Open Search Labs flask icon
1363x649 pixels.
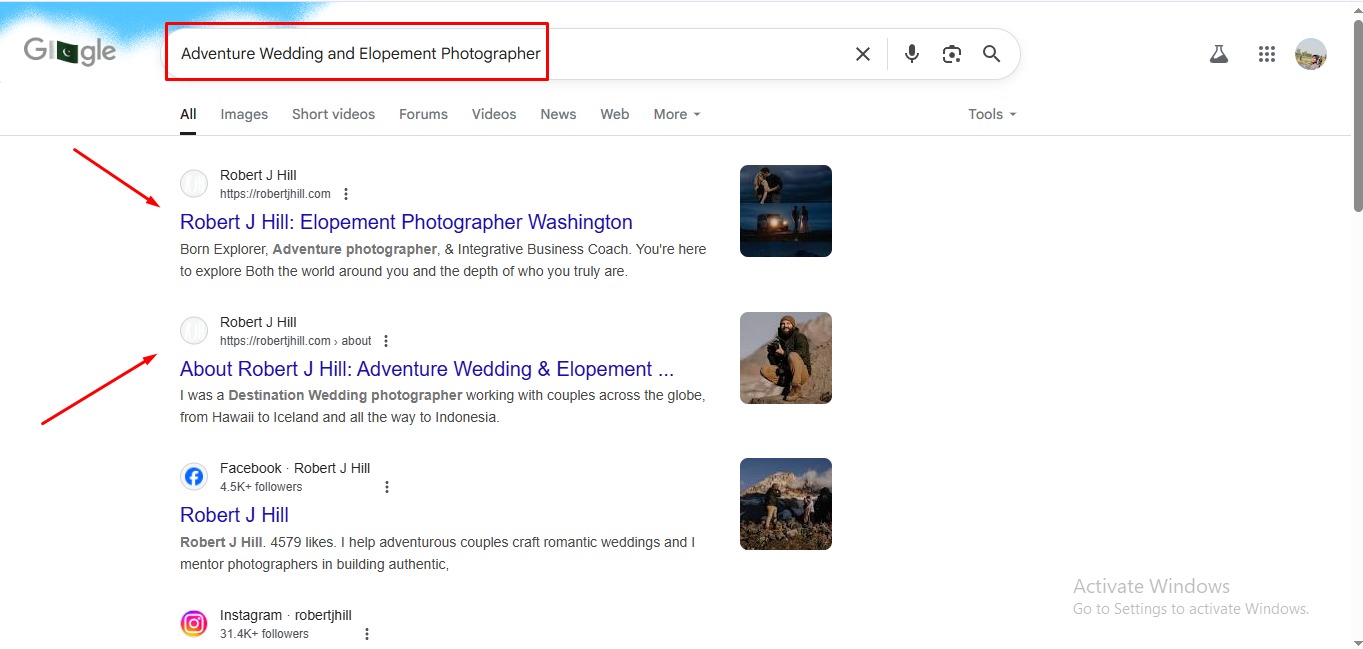pyautogui.click(x=1218, y=54)
